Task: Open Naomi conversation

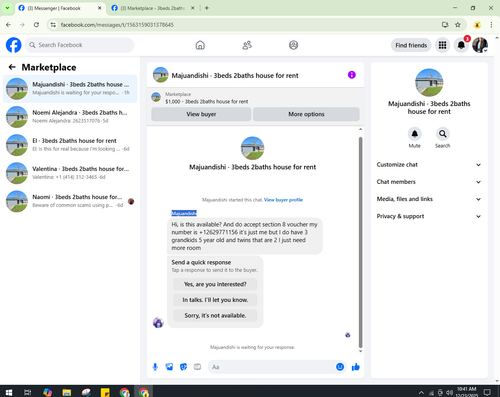Action: click(70, 201)
